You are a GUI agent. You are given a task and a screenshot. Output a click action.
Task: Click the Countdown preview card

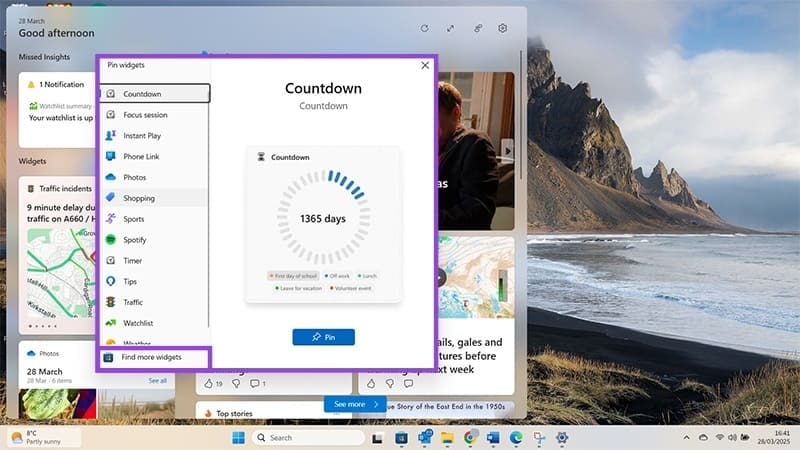[323, 224]
